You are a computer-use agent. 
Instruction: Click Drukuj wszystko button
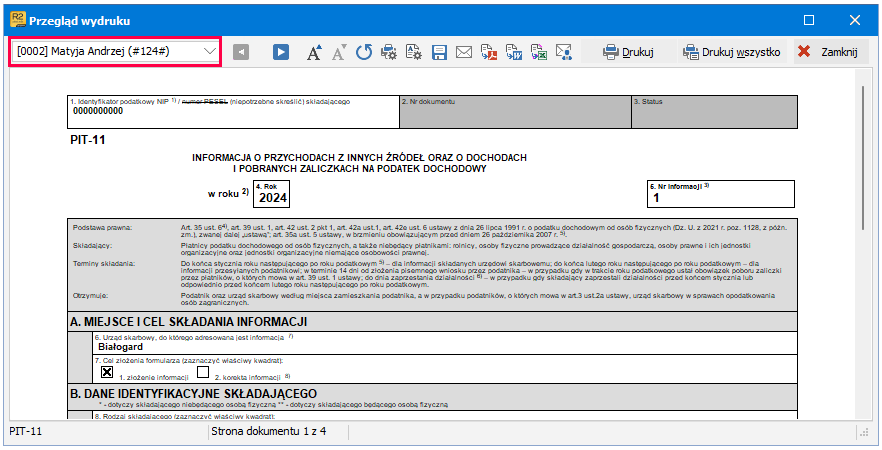(x=731, y=52)
